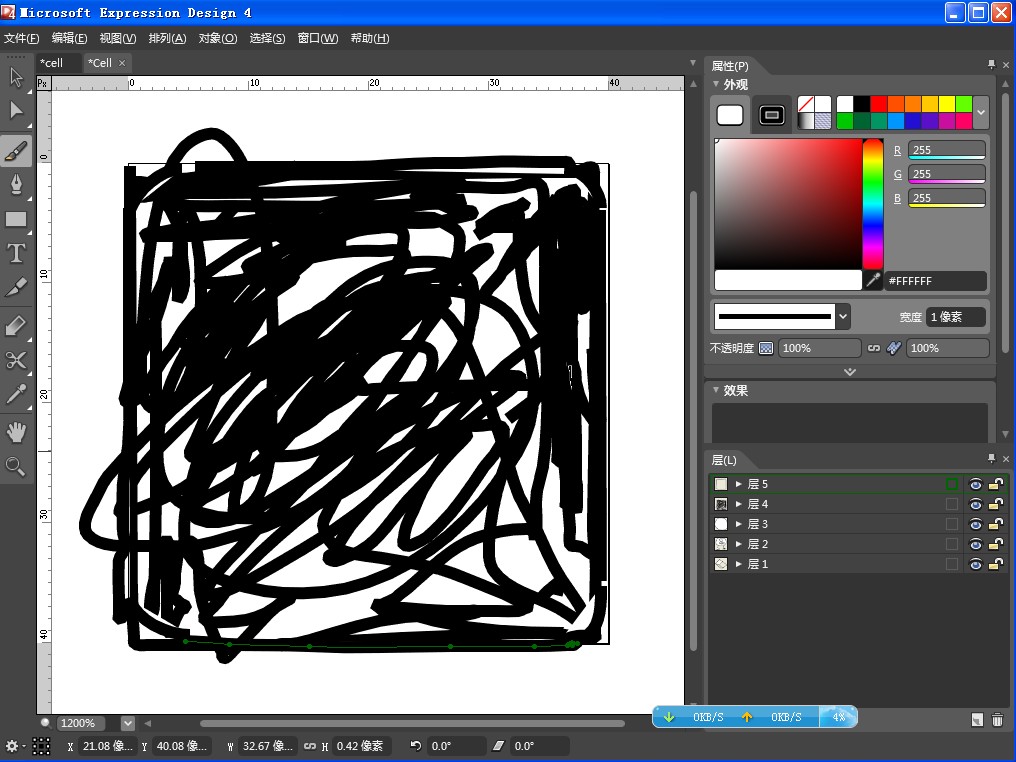Image resolution: width=1016 pixels, height=762 pixels.
Task: Click the skew angle icon
Action: click(498, 746)
